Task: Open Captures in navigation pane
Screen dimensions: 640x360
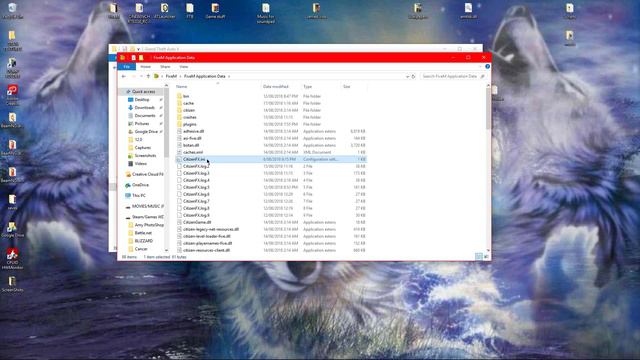Action: [x=142, y=148]
